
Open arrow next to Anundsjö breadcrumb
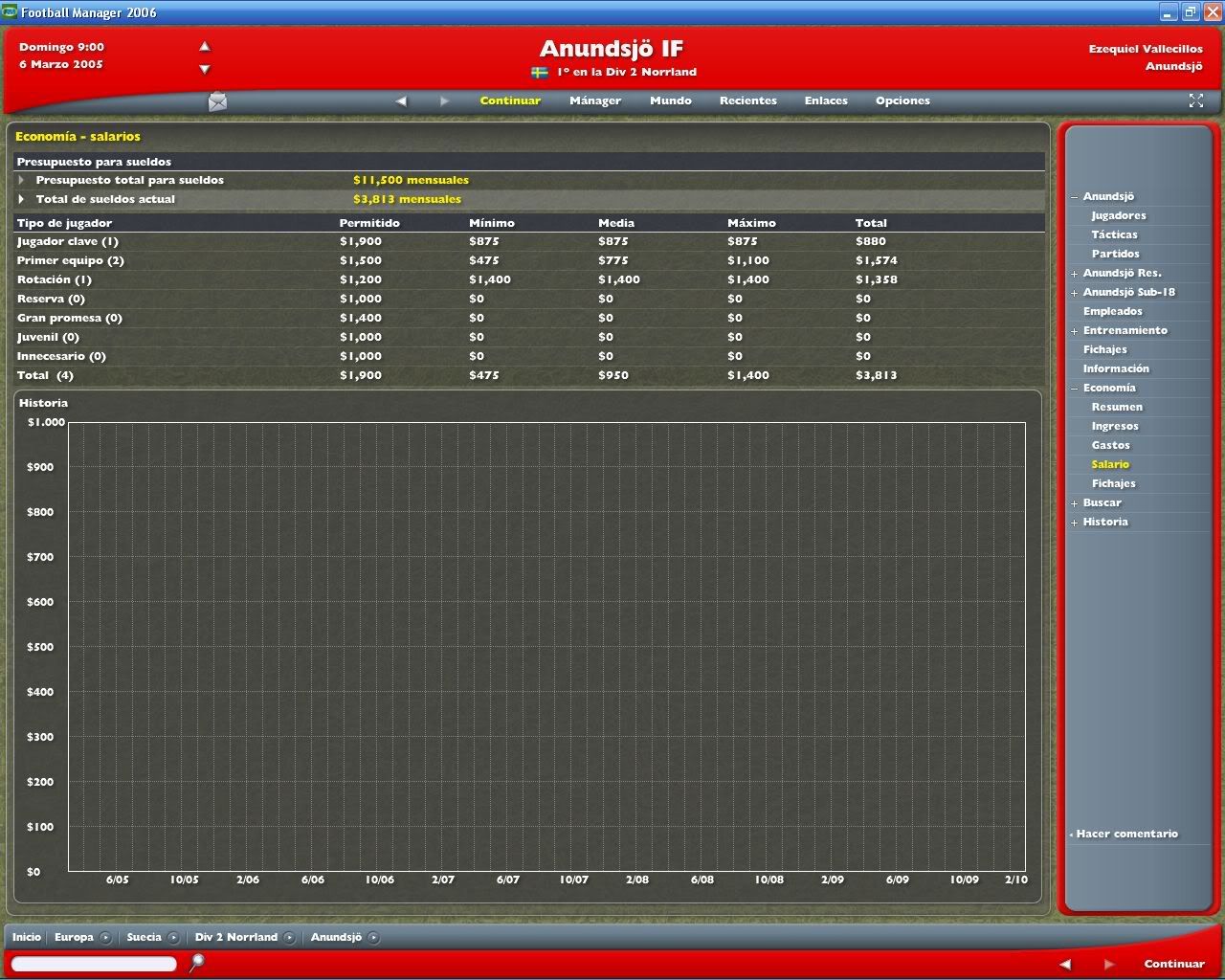tap(373, 938)
